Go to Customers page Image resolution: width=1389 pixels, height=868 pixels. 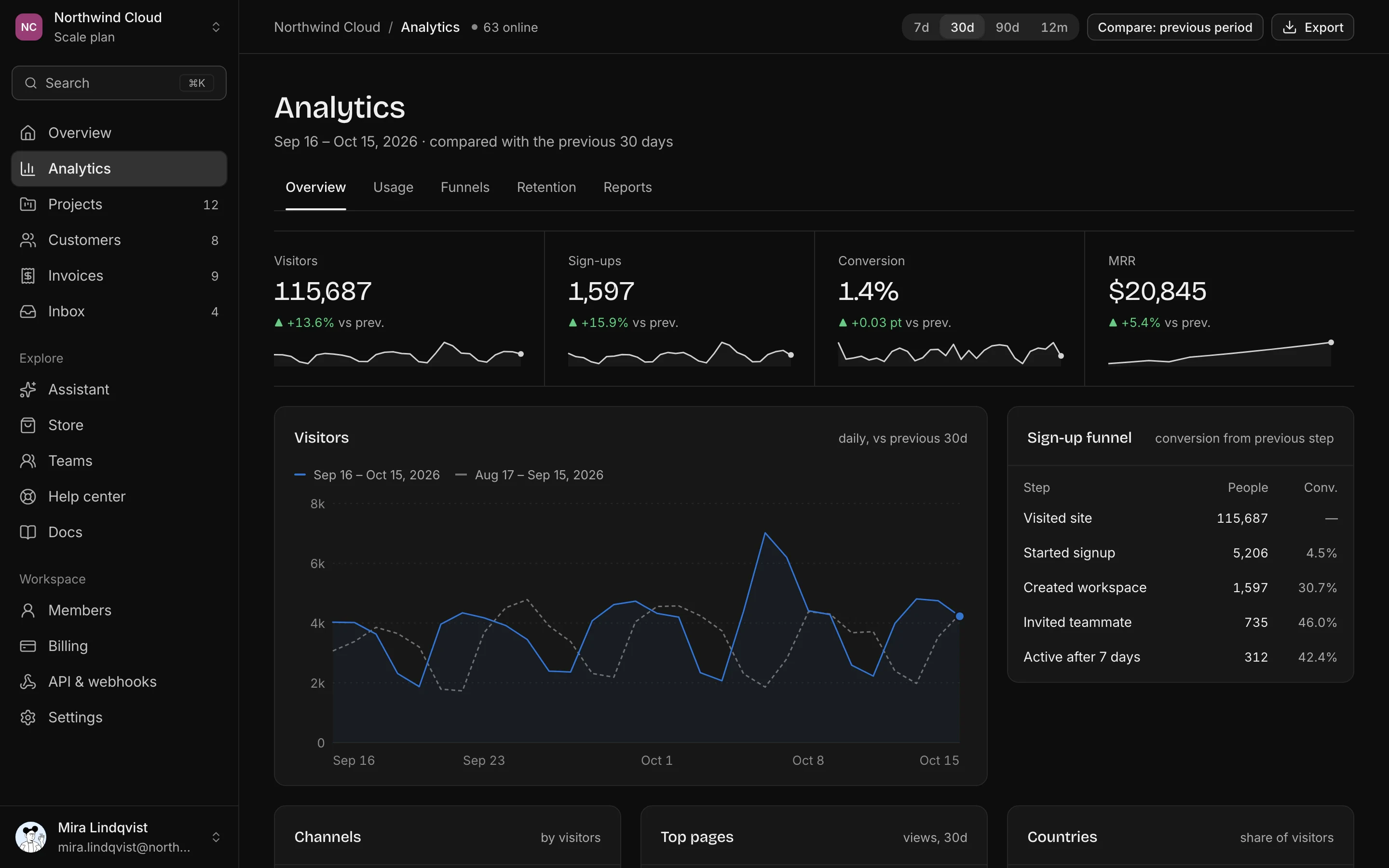pos(119,240)
